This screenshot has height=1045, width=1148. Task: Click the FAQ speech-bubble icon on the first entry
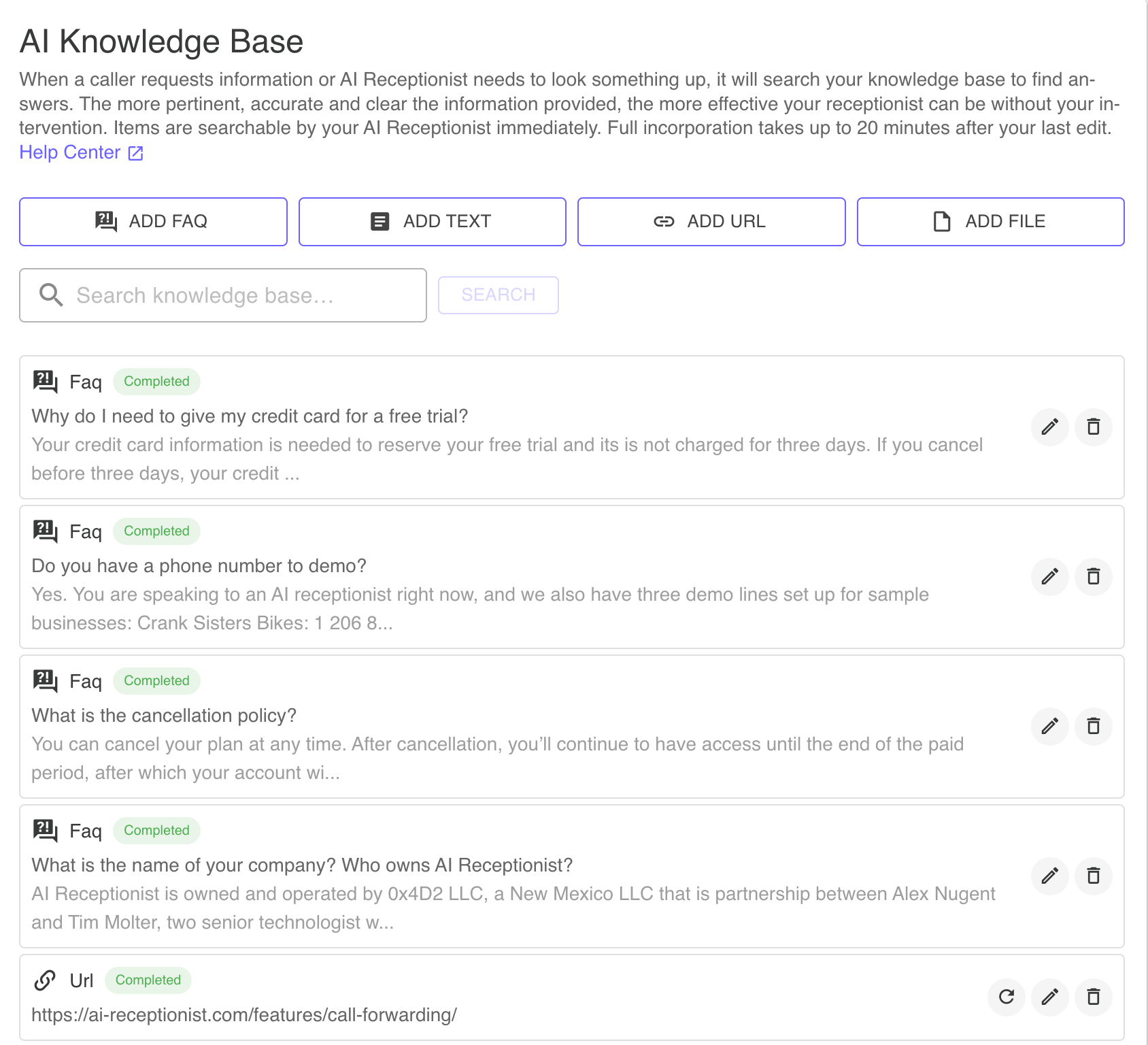pyautogui.click(x=45, y=382)
